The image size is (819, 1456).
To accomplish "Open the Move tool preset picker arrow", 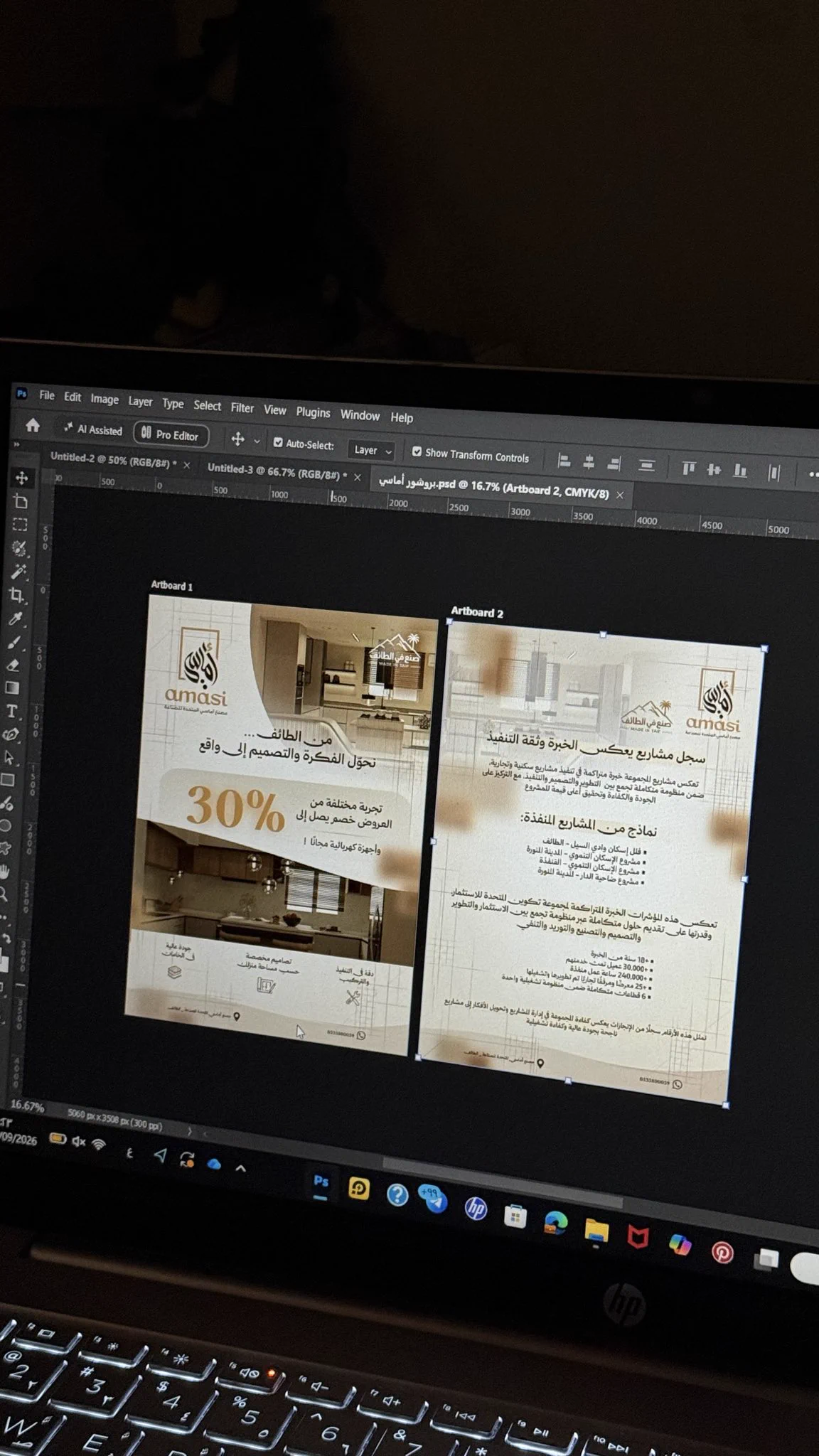I will coord(257,441).
